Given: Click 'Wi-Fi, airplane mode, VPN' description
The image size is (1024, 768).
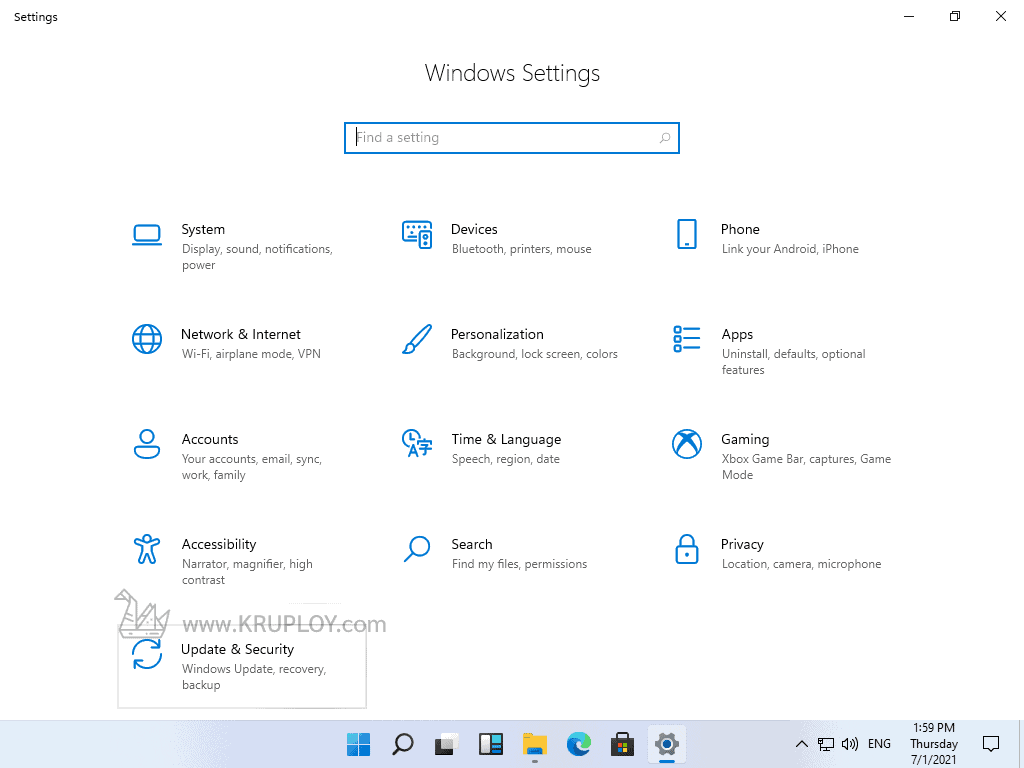Looking at the screenshot, I should (x=251, y=354).
